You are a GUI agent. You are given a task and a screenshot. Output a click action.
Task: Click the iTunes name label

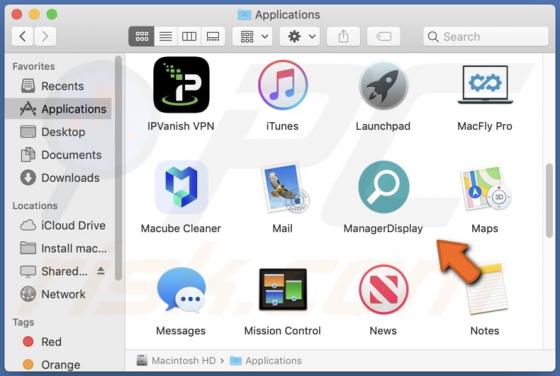click(x=282, y=126)
